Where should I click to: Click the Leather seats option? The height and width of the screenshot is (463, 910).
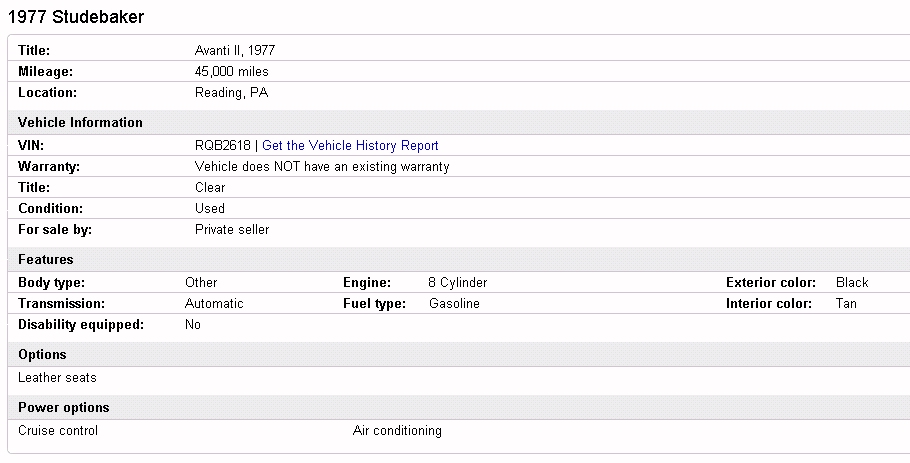[x=58, y=378]
